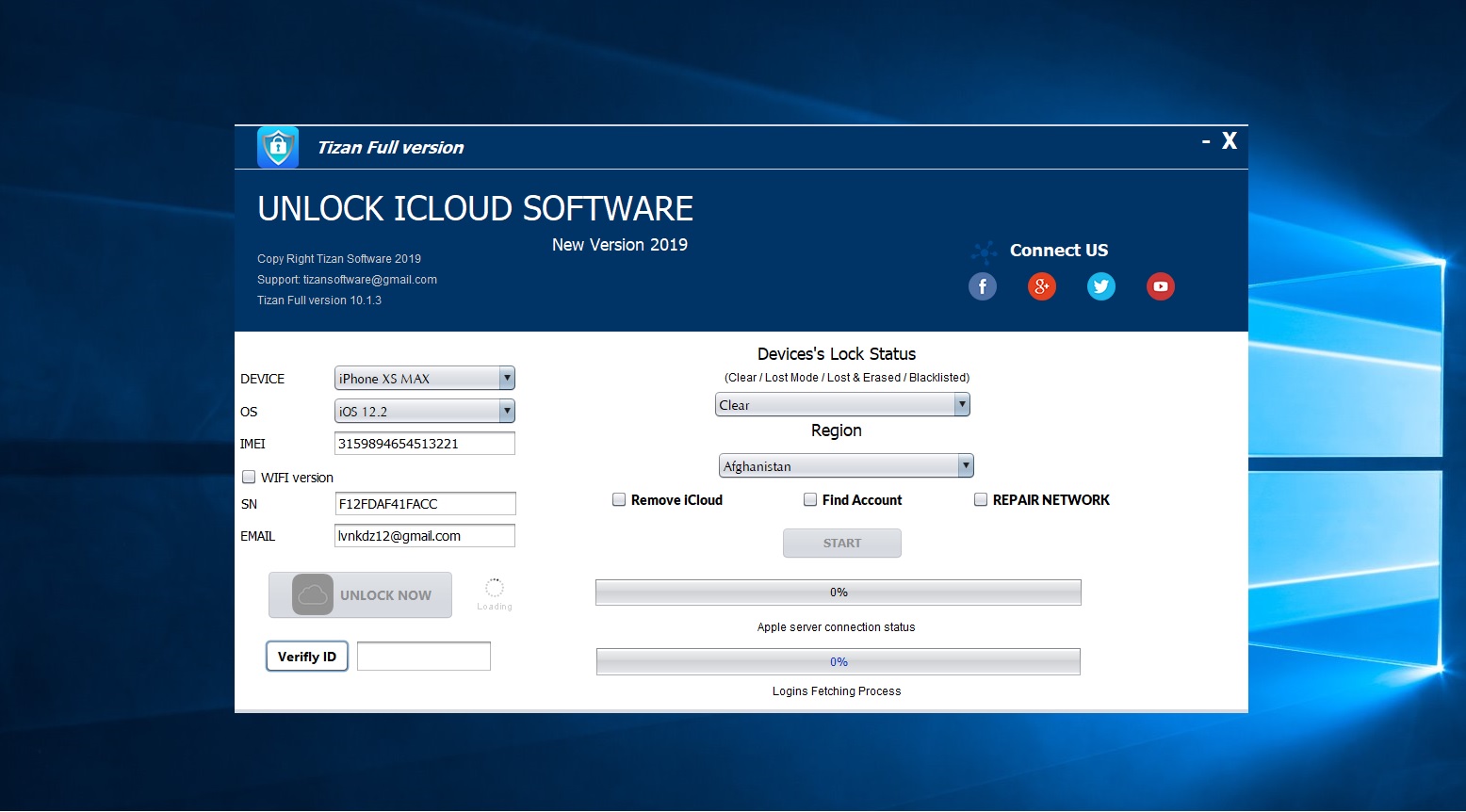Click the Facebook icon under Connect US

click(x=982, y=286)
